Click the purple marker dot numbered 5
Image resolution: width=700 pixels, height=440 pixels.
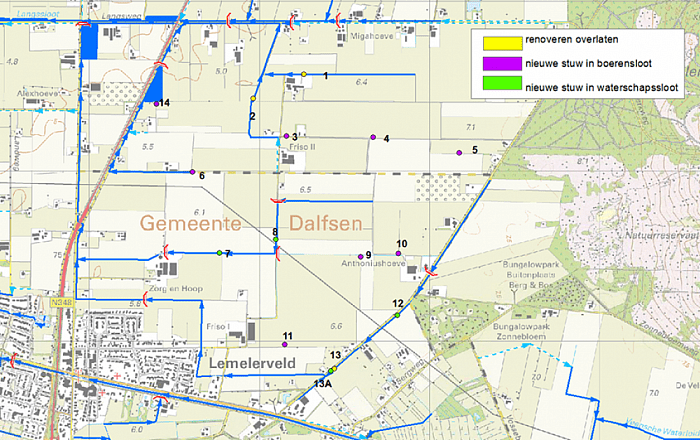click(459, 153)
